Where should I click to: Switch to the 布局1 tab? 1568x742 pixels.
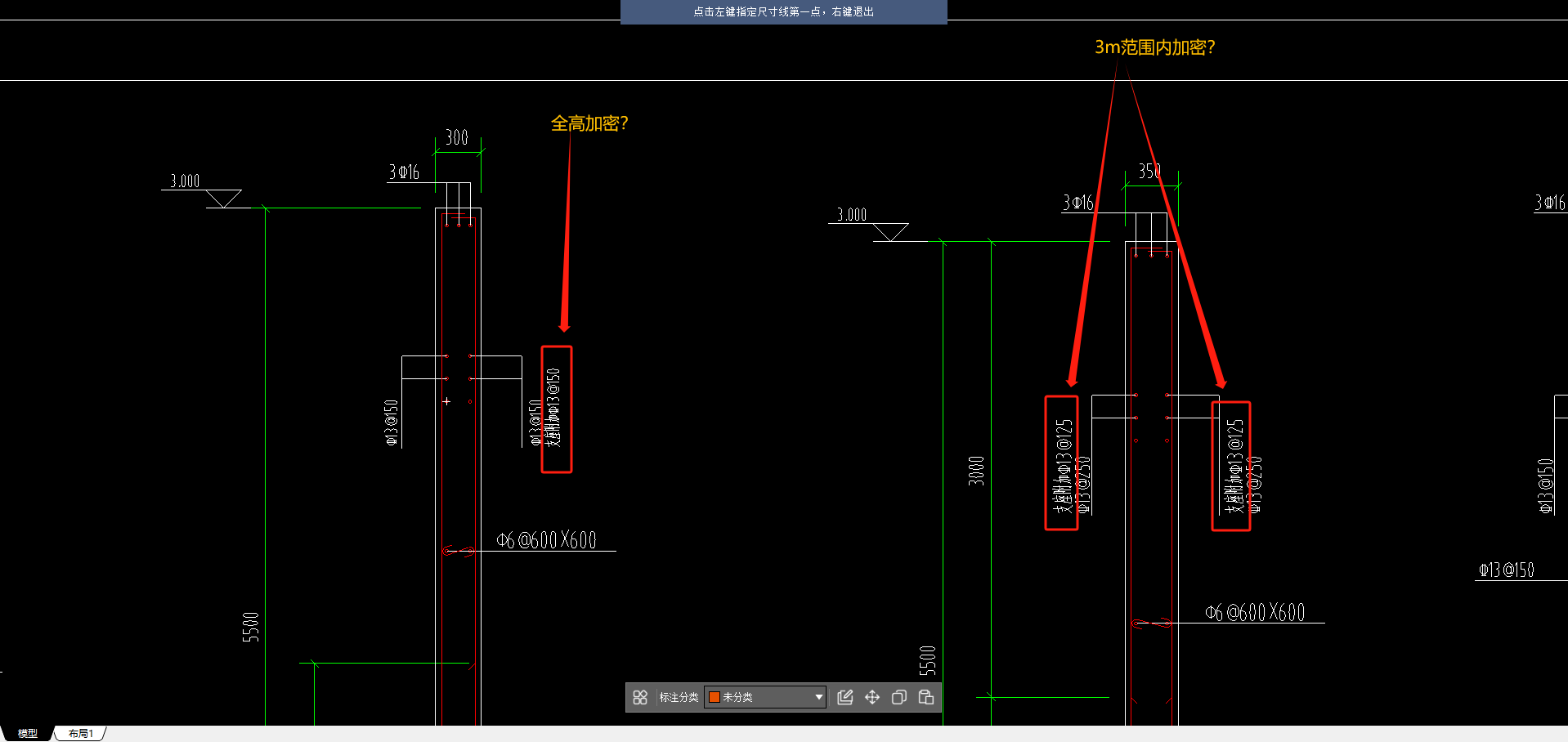tap(81, 734)
